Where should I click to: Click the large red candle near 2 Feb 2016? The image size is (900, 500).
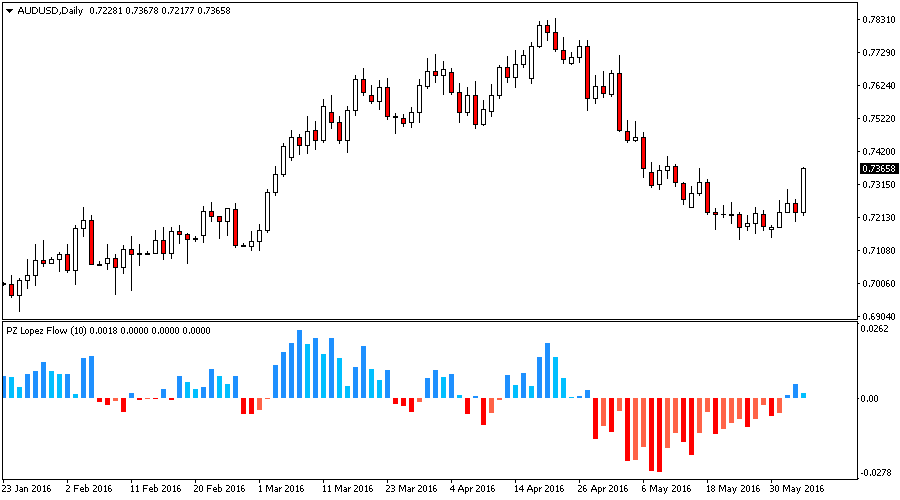coord(91,242)
